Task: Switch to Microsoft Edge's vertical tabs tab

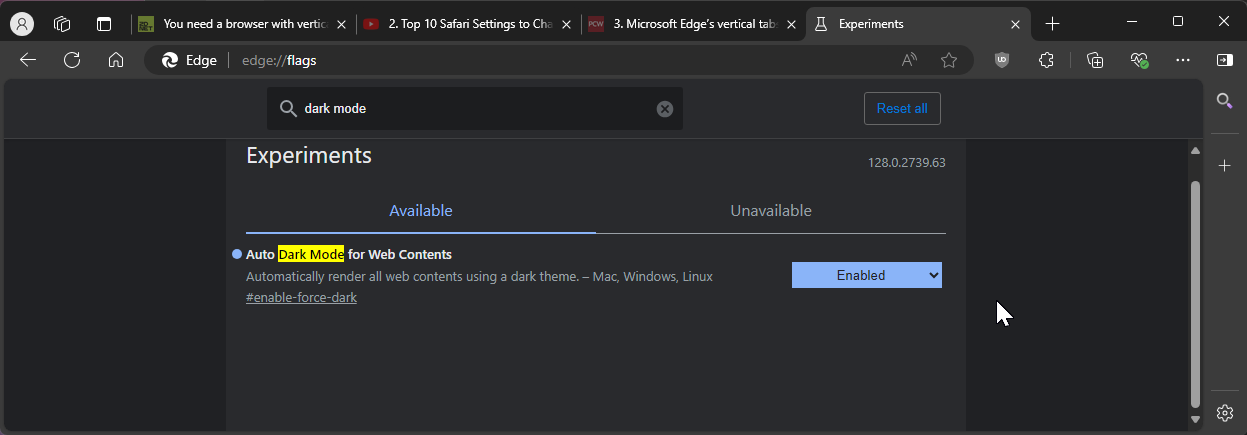Action: [x=693, y=24]
